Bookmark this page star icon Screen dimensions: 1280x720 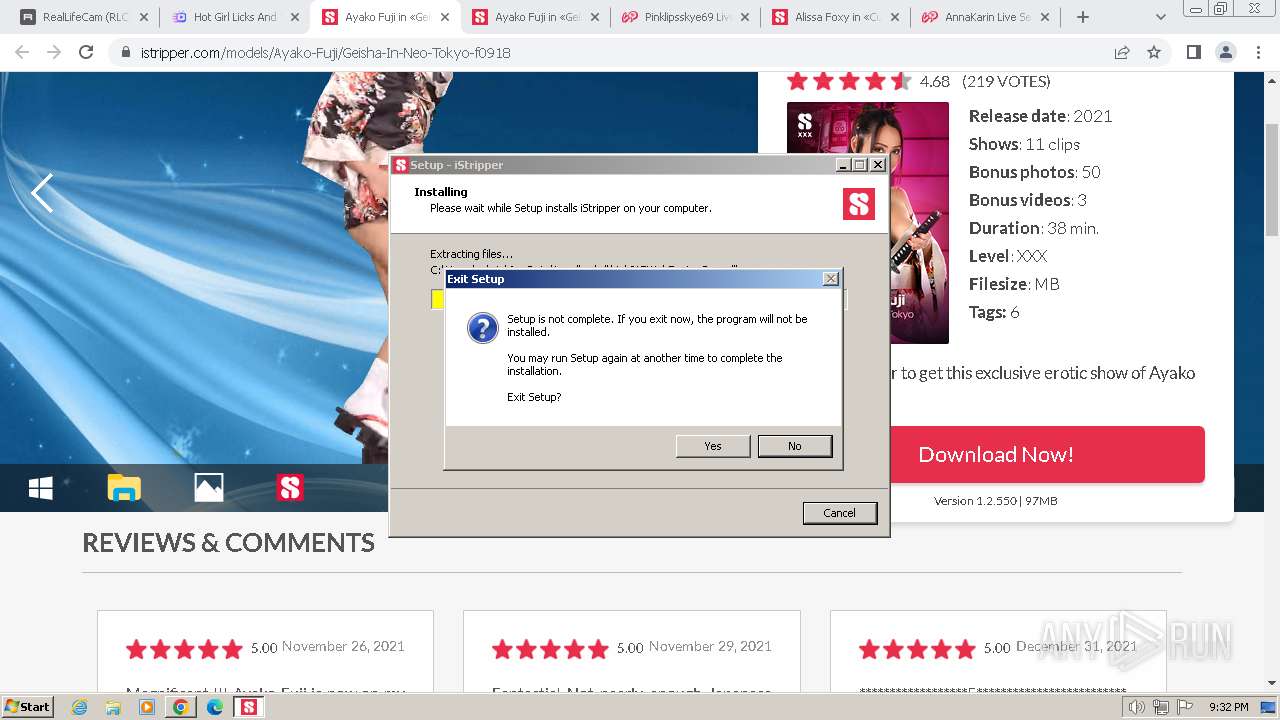tap(1154, 52)
